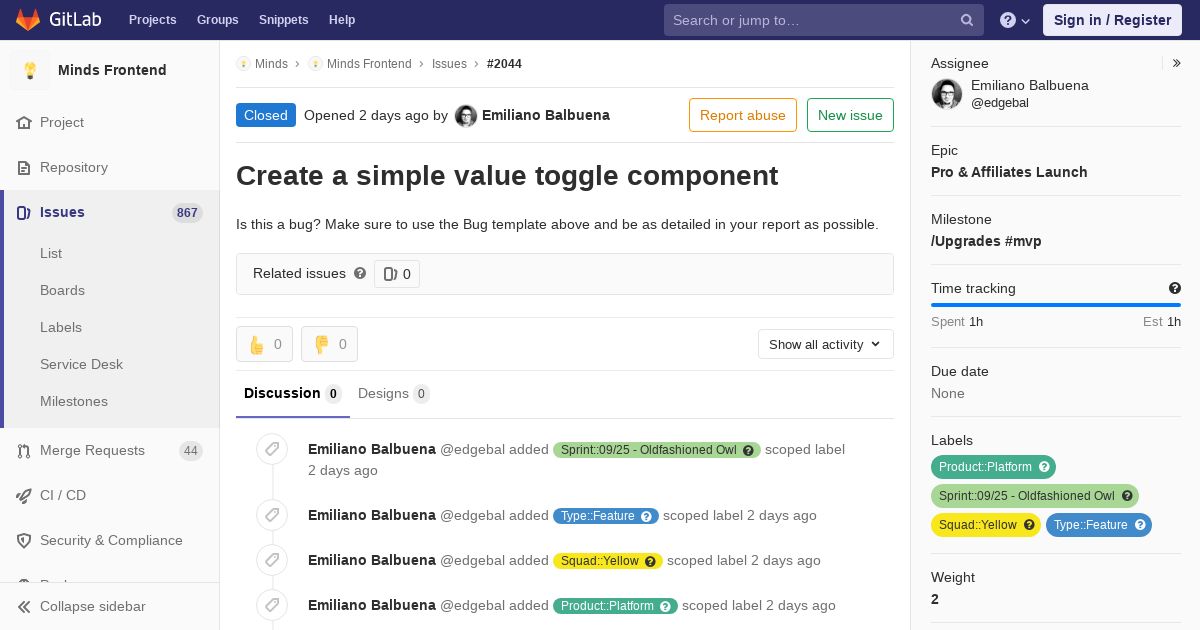Open Snippets in the top navigation
The width and height of the screenshot is (1200, 630).
(284, 20)
